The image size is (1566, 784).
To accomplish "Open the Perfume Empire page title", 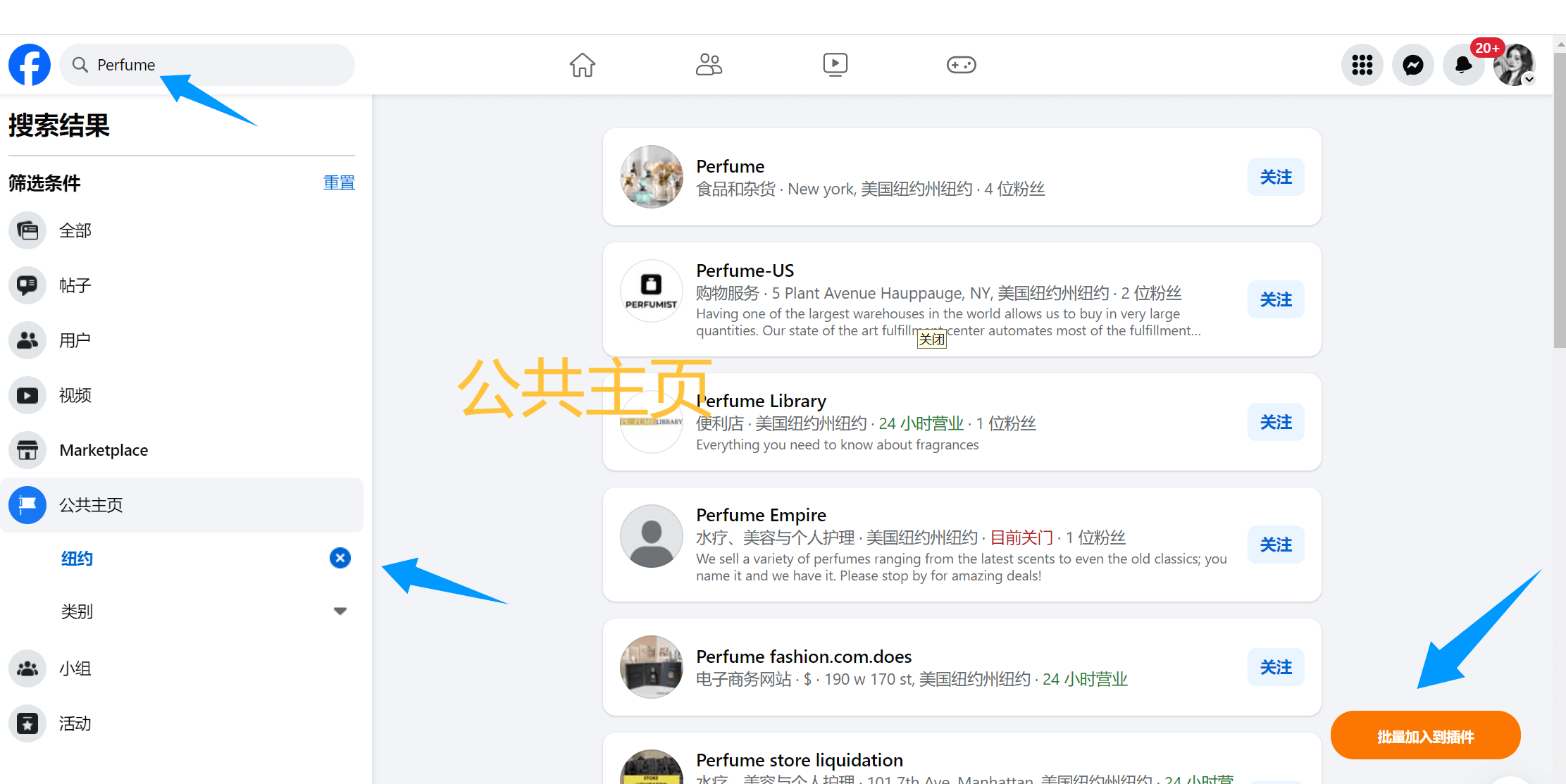I will 761,515.
